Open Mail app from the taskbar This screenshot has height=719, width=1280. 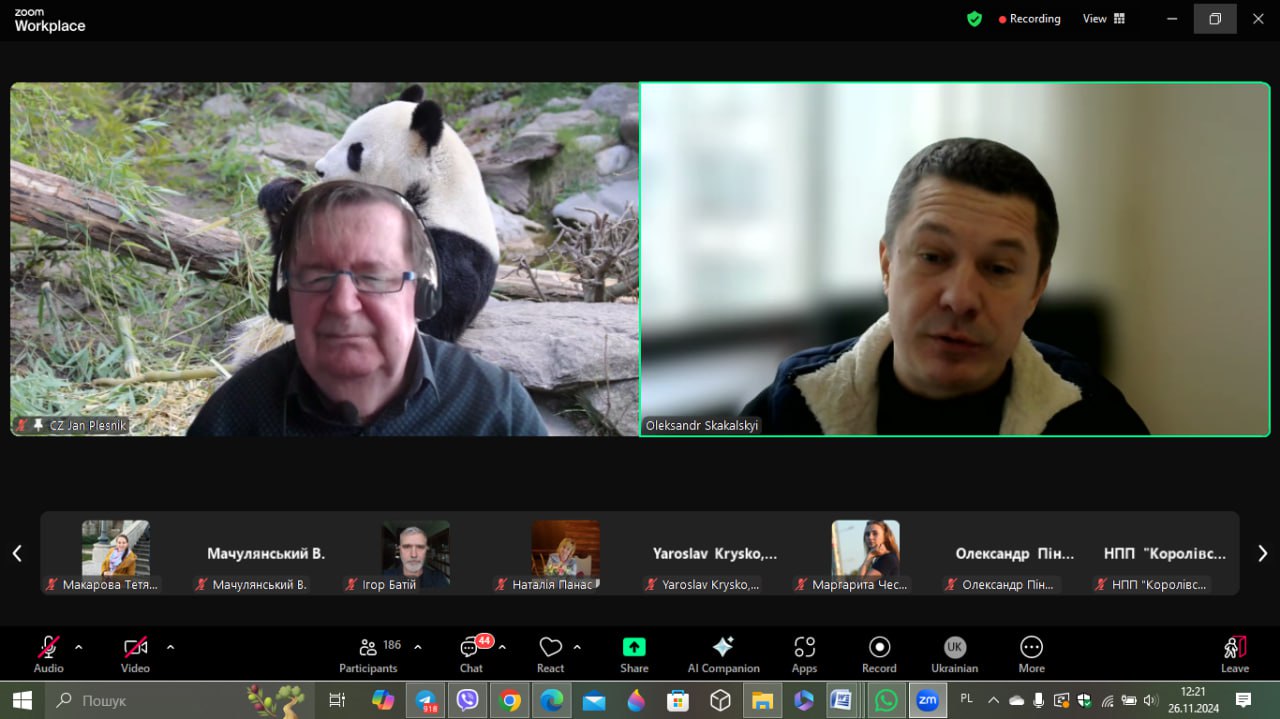pyautogui.click(x=594, y=701)
